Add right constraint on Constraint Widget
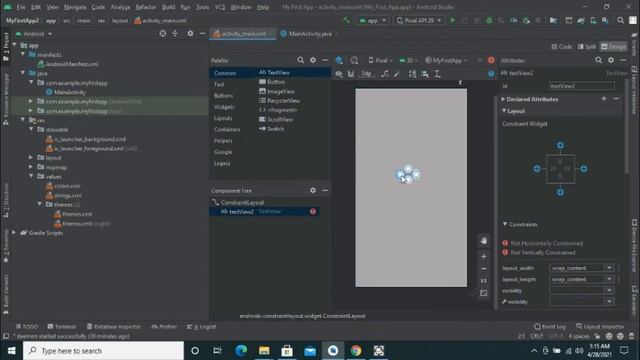Viewport: 640px width, 360px height. pos(584,169)
